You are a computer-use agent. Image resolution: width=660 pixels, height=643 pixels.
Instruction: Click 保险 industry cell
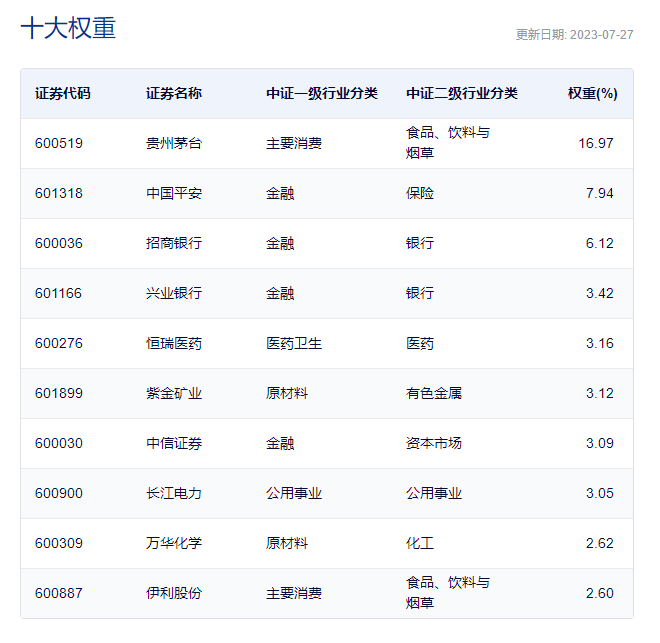tap(420, 194)
